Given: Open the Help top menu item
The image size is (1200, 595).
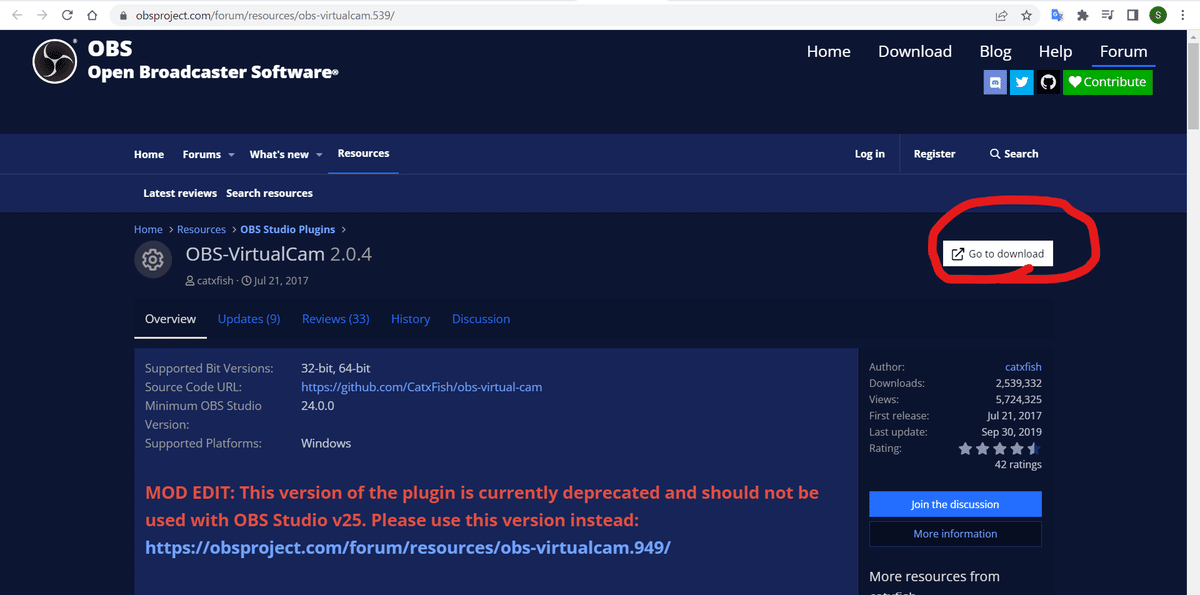Looking at the screenshot, I should coord(1055,52).
